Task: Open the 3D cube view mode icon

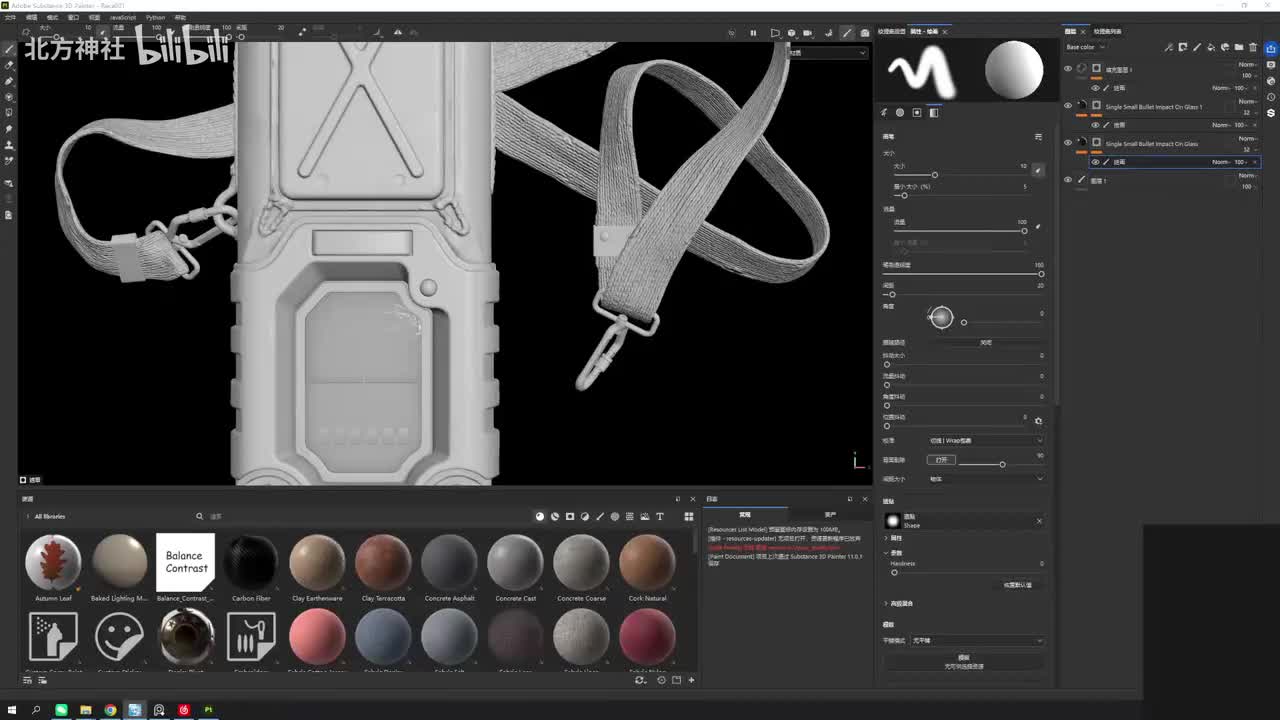Action: coord(792,33)
